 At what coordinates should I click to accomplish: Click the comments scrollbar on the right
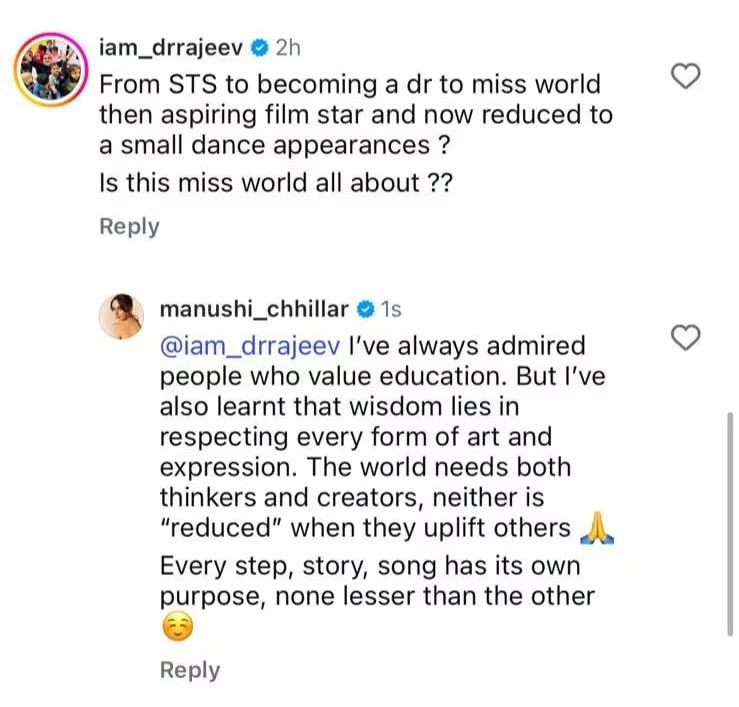pos(730,520)
